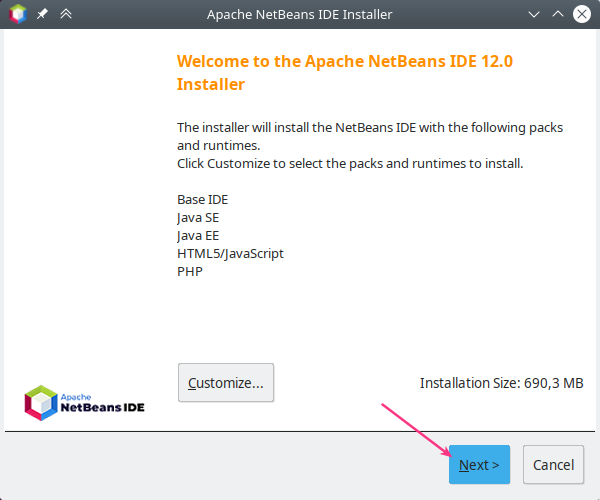Image resolution: width=600 pixels, height=500 pixels.
Task: Select the 'HTML5/JavaScript' pack entry
Action: click(230, 253)
